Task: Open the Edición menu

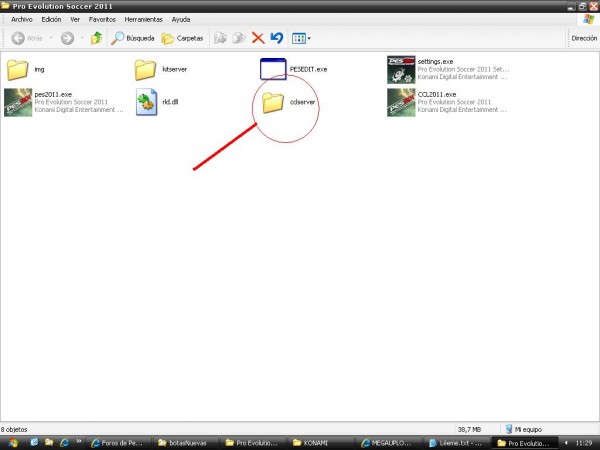Action: (51, 19)
